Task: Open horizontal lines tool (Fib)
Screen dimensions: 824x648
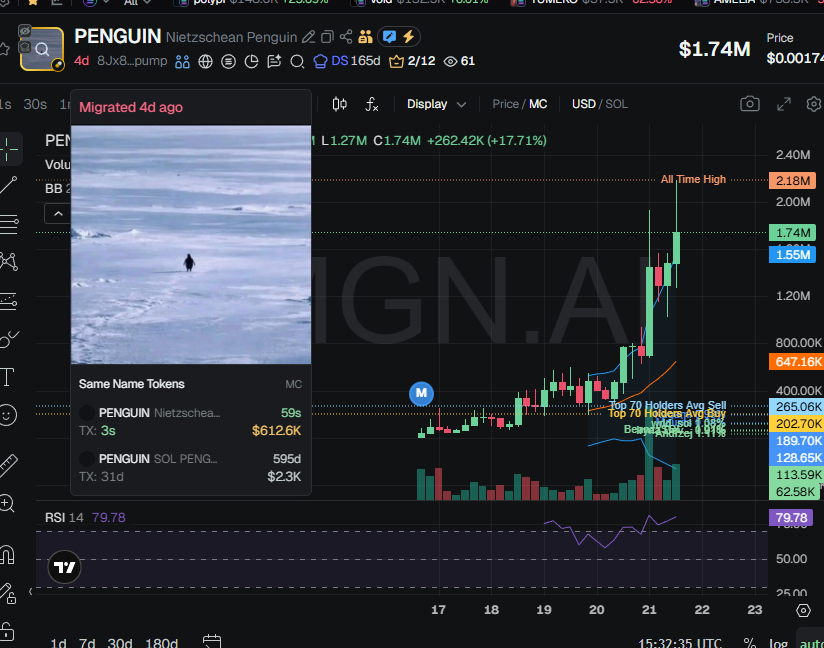Action: click(x=9, y=224)
